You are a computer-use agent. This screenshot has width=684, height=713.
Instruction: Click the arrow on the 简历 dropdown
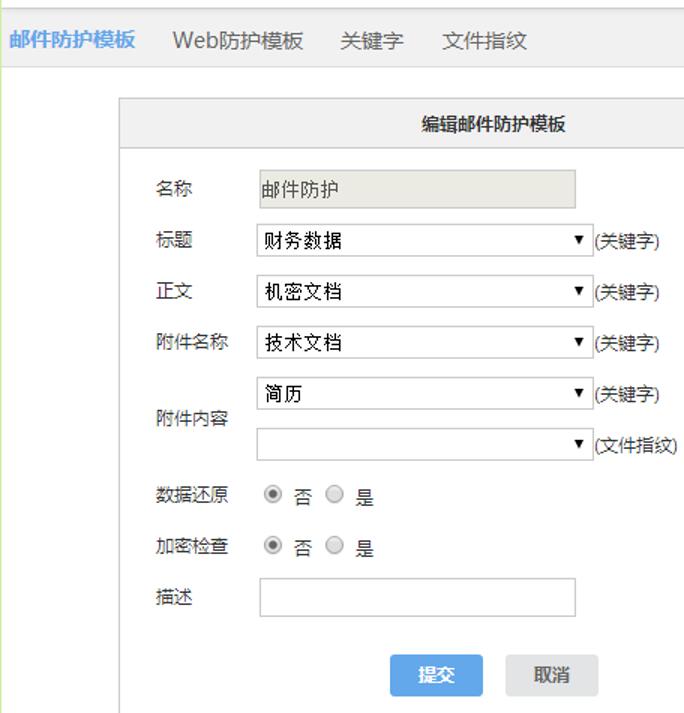click(579, 394)
